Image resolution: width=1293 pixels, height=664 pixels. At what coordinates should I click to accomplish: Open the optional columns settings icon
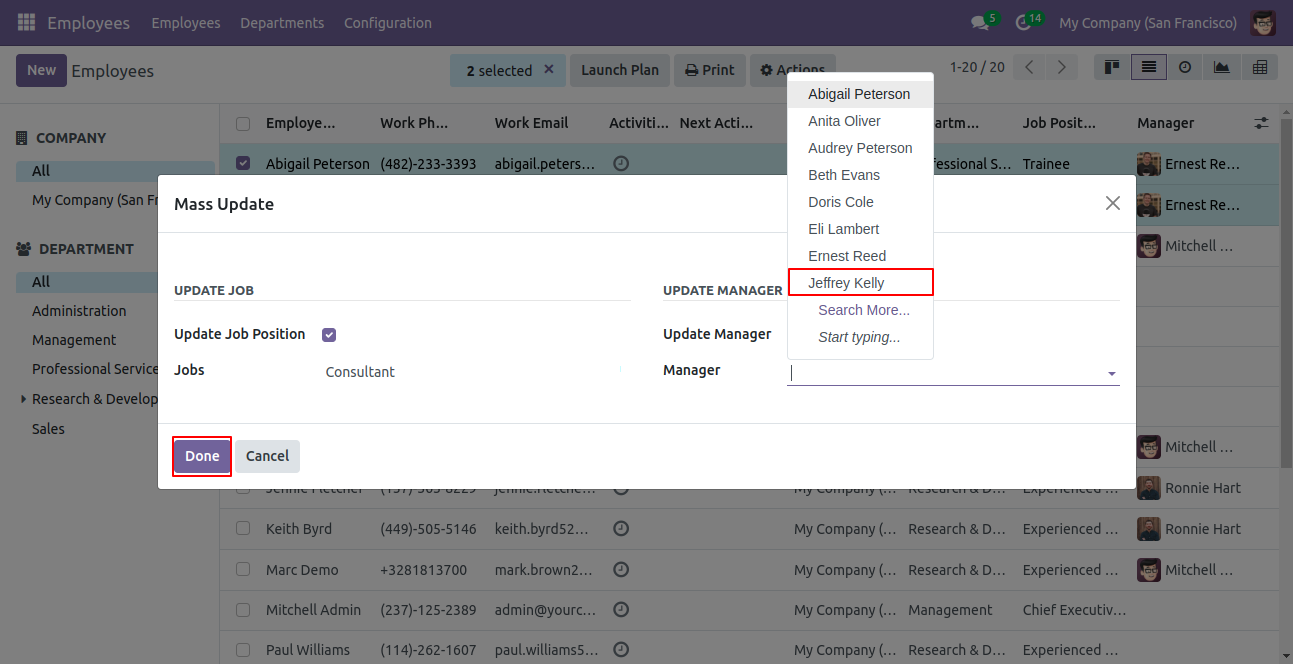click(1261, 123)
